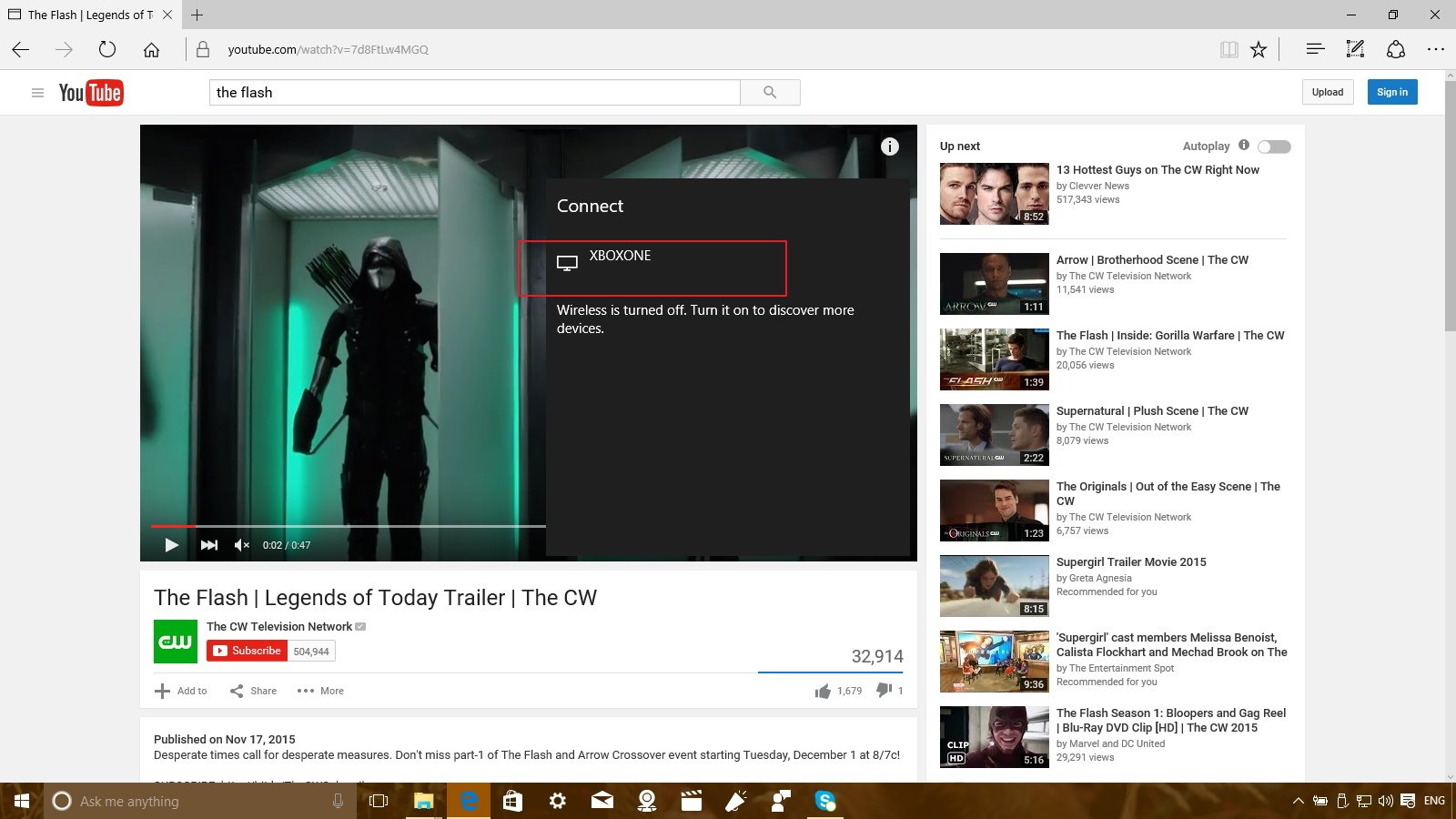Open the YouTube guide menu
Viewport: 1456px width, 819px height.
coord(37,93)
